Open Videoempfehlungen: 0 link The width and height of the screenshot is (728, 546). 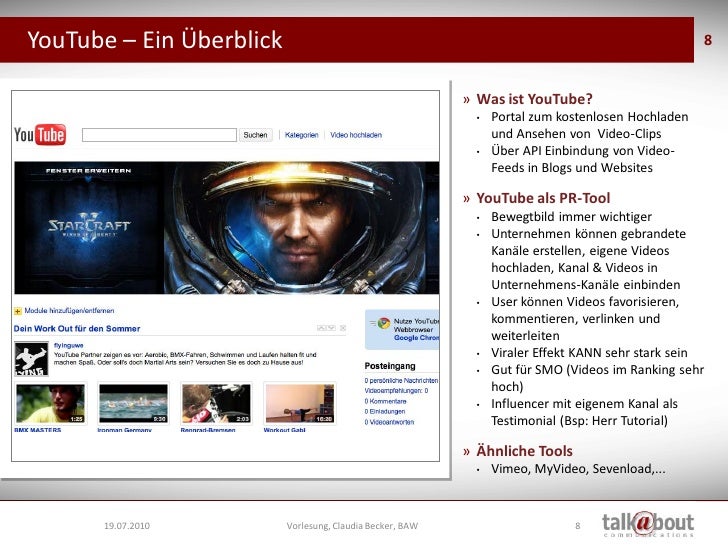(x=396, y=391)
